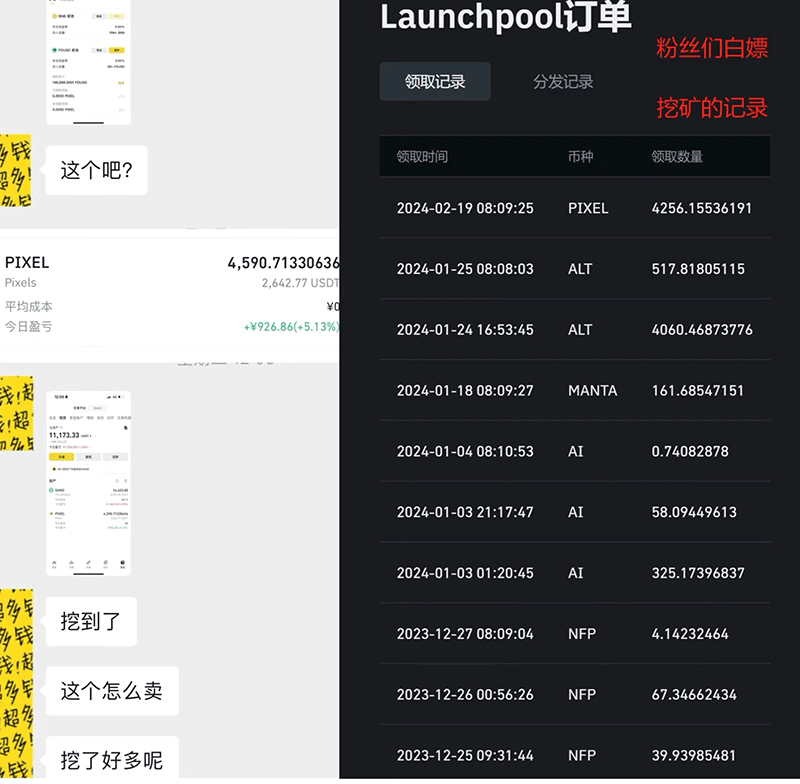Tap the 这个怎么卖 chat bubble
The image size is (800, 784).
[x=110, y=691]
